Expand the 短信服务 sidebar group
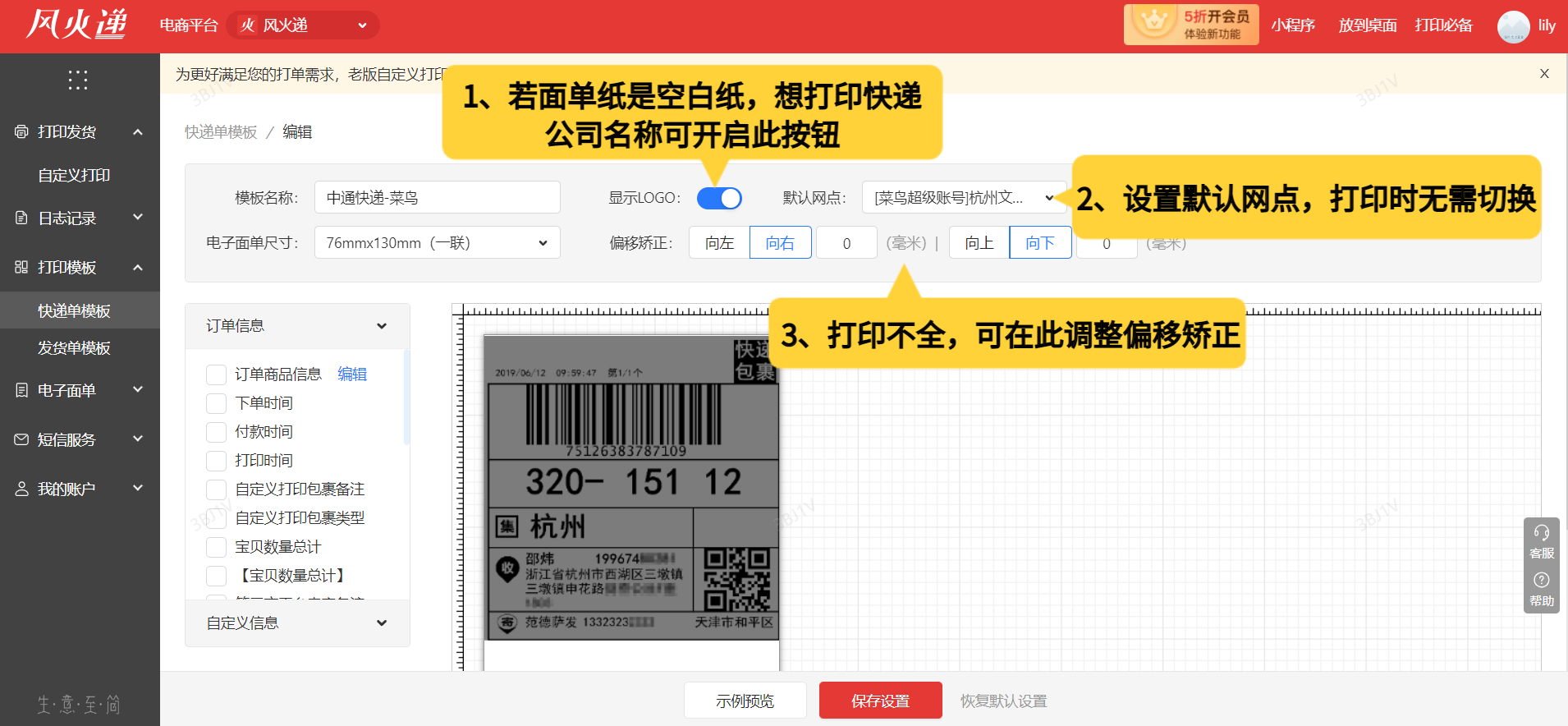 (x=138, y=439)
